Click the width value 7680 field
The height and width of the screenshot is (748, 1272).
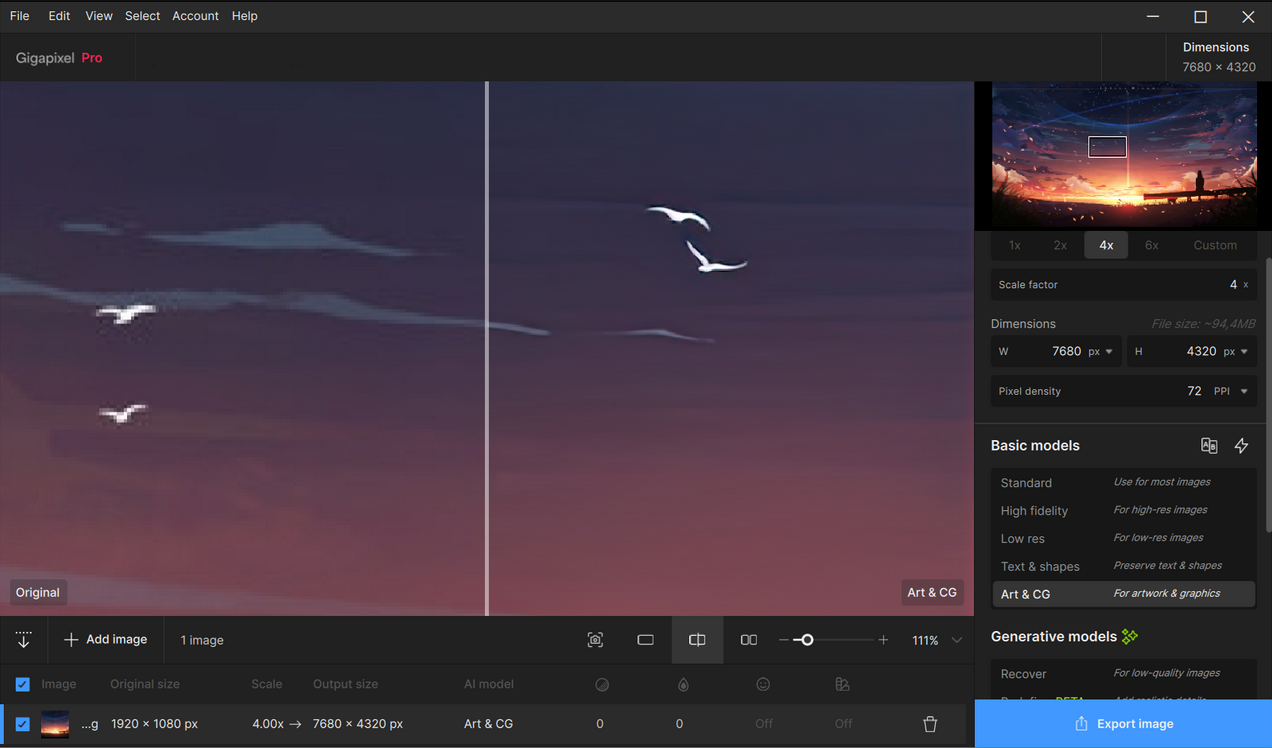pyautogui.click(x=1066, y=352)
